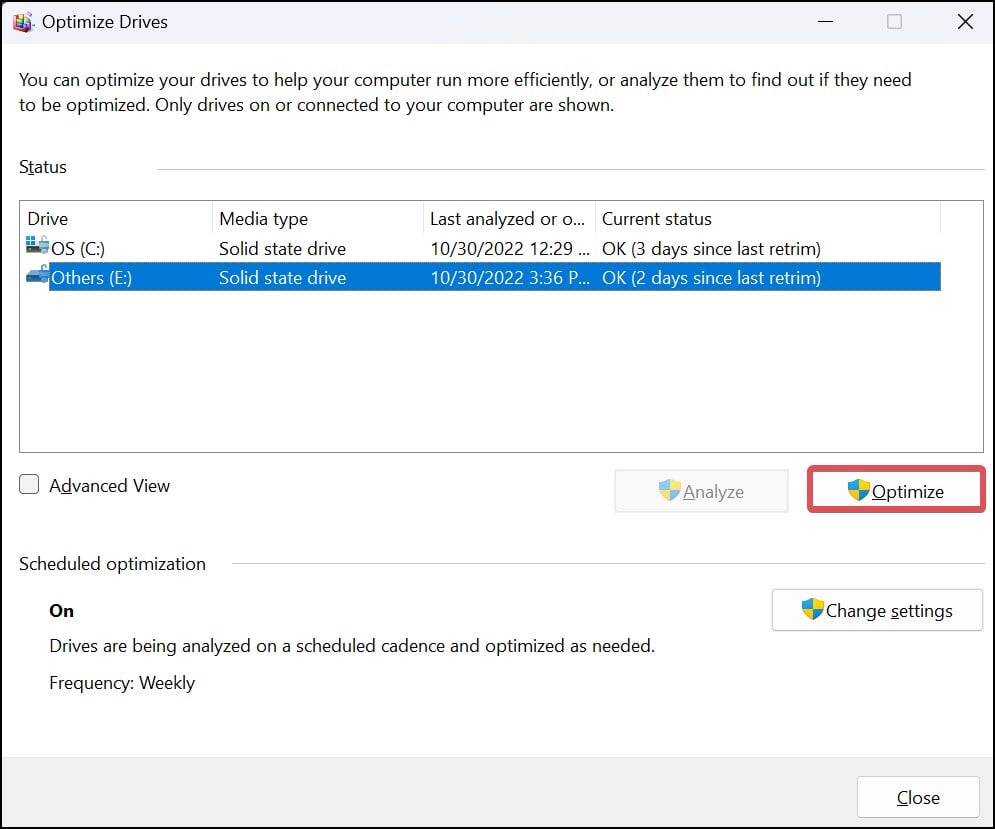Screen dimensions: 995x829
Task: Sort by the Drive column header
Action: pyautogui.click(x=115, y=219)
